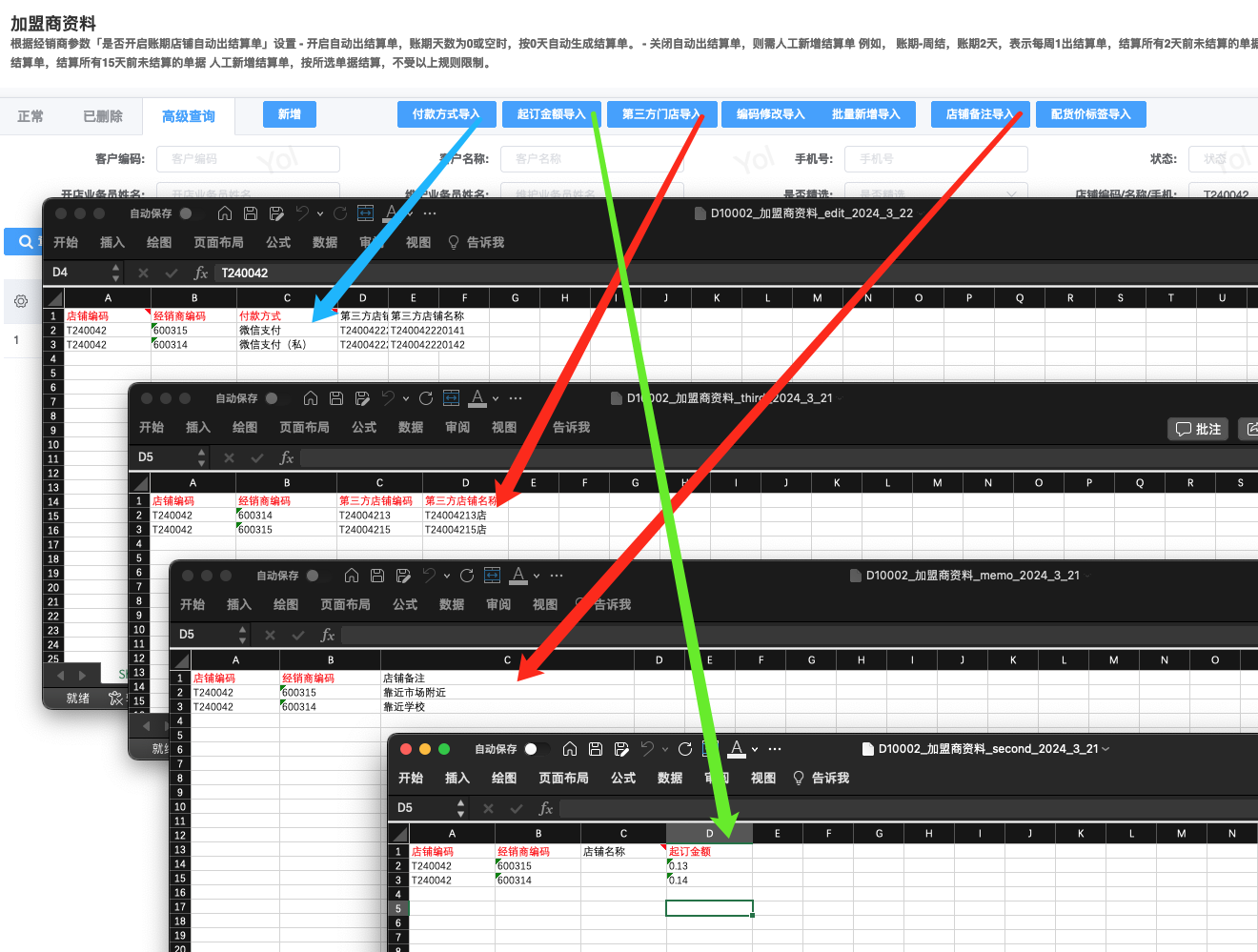Click the Save As icon in the third_2024_3_21 Excel window

362,398
